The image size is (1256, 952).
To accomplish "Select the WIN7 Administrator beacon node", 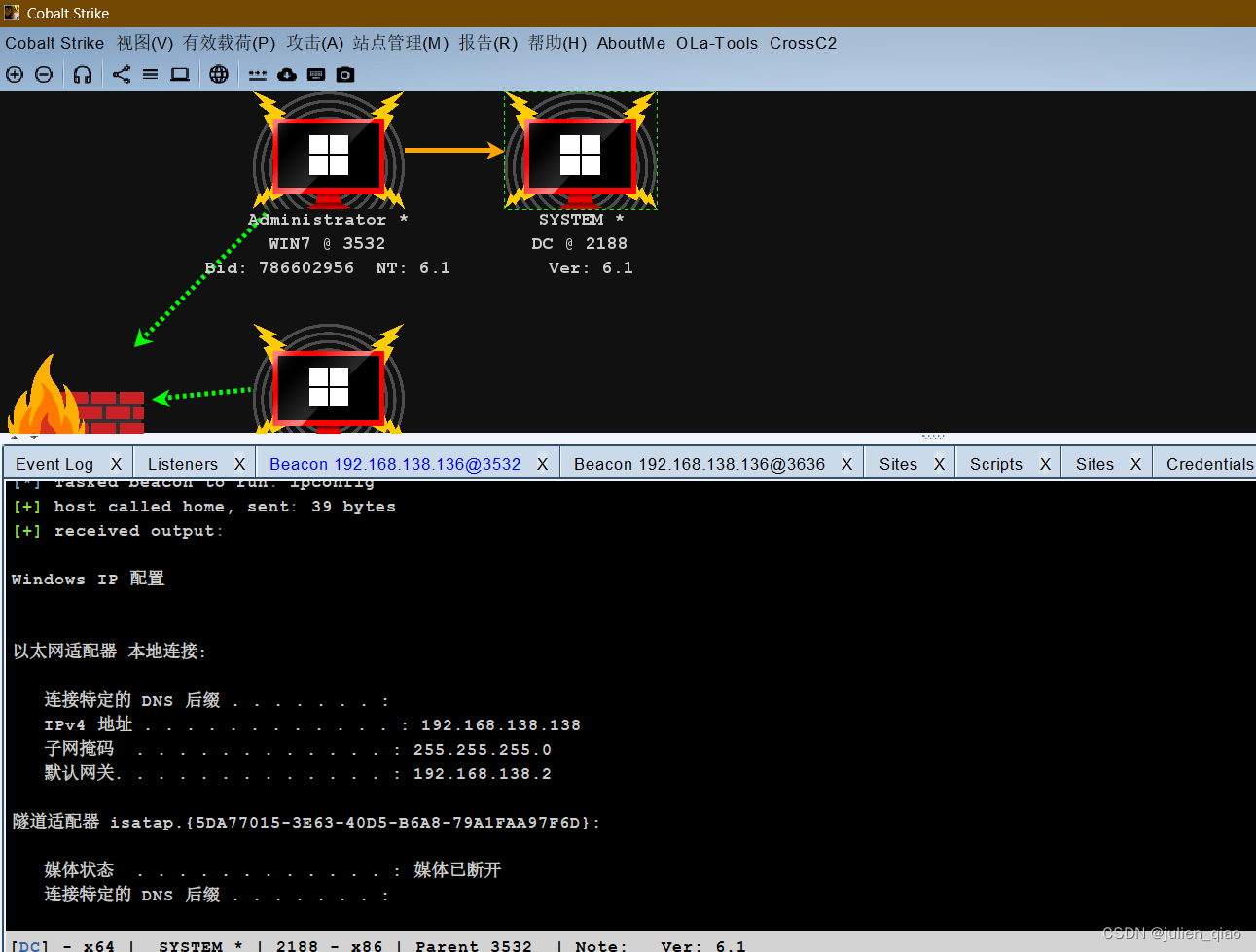I will pos(329,151).
